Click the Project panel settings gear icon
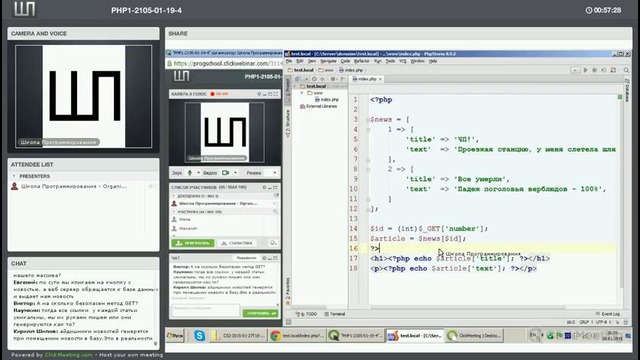The image size is (640, 360). tap(333, 79)
